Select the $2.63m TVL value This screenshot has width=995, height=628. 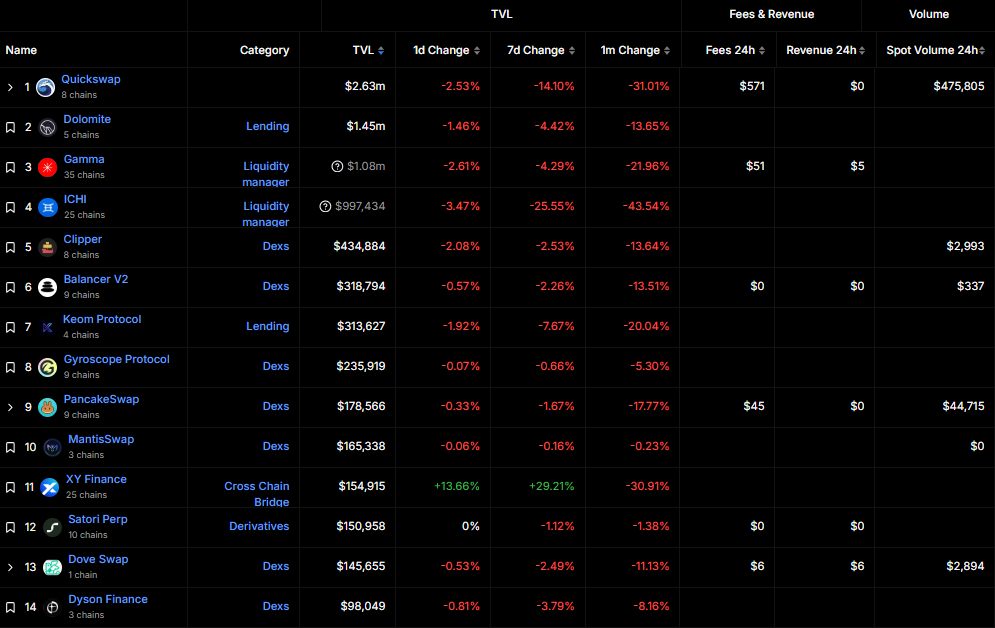[x=365, y=86]
